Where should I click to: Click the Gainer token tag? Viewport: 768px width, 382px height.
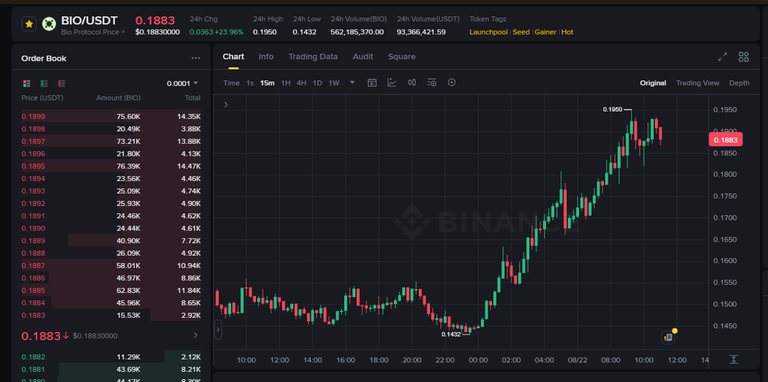[x=545, y=32]
